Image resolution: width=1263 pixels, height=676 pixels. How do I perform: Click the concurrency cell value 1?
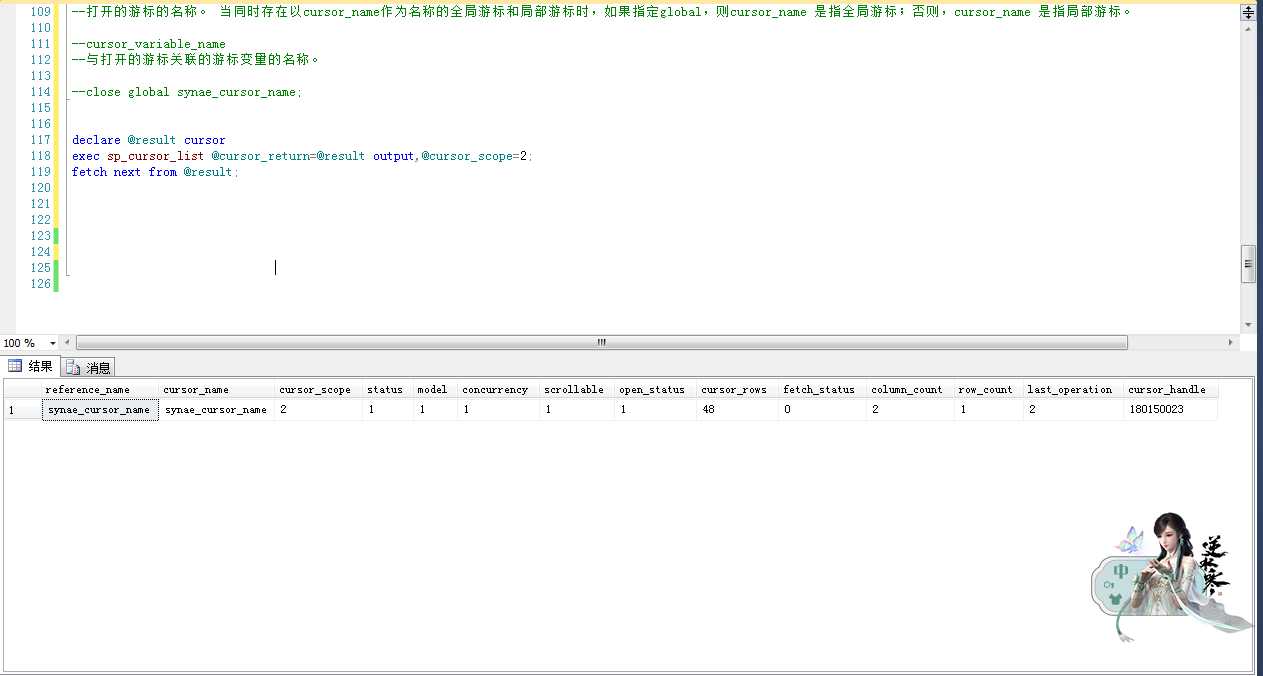click(x=499, y=410)
